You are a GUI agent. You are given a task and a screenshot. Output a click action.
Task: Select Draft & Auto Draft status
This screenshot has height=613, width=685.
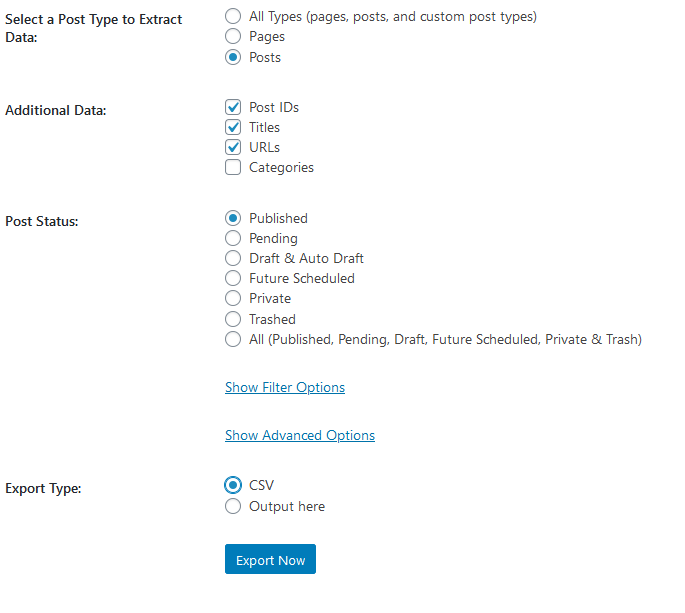tap(233, 258)
